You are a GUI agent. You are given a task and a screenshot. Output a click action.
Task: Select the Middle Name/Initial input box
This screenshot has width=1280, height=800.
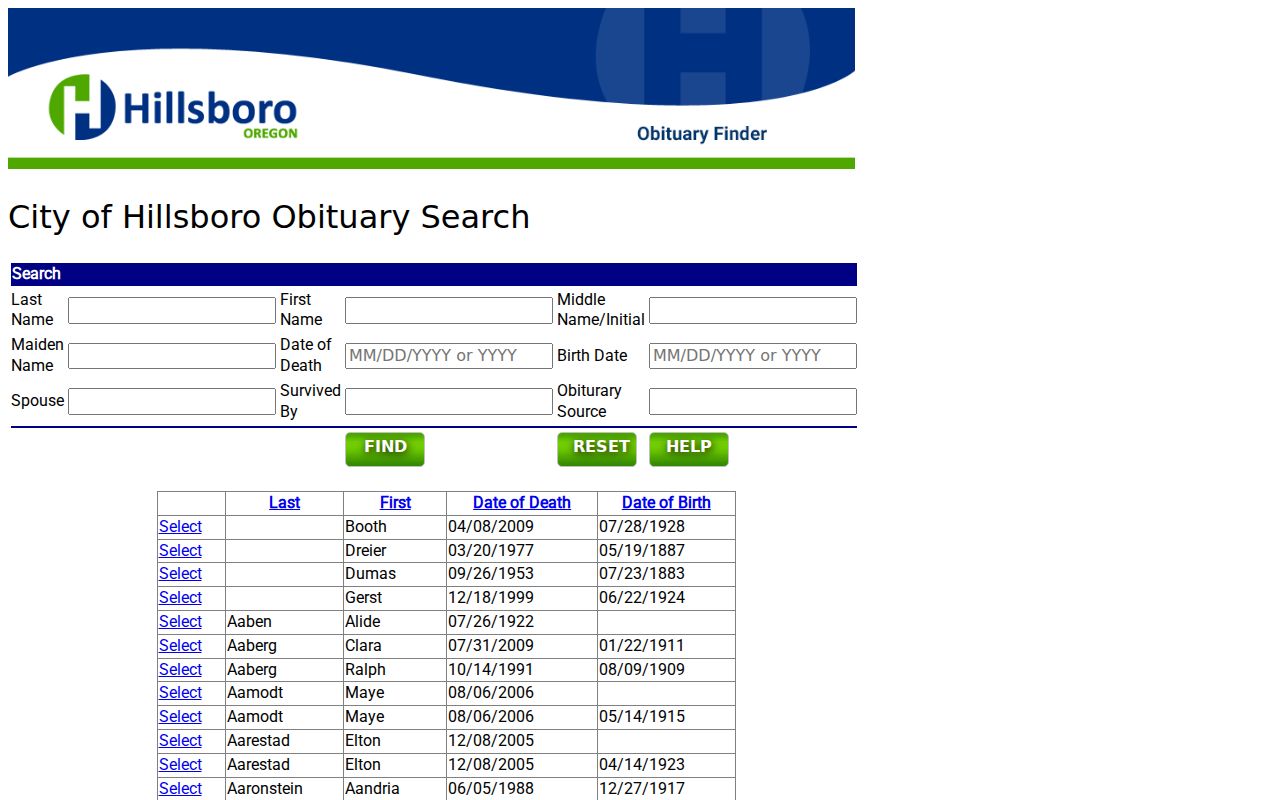pos(753,310)
